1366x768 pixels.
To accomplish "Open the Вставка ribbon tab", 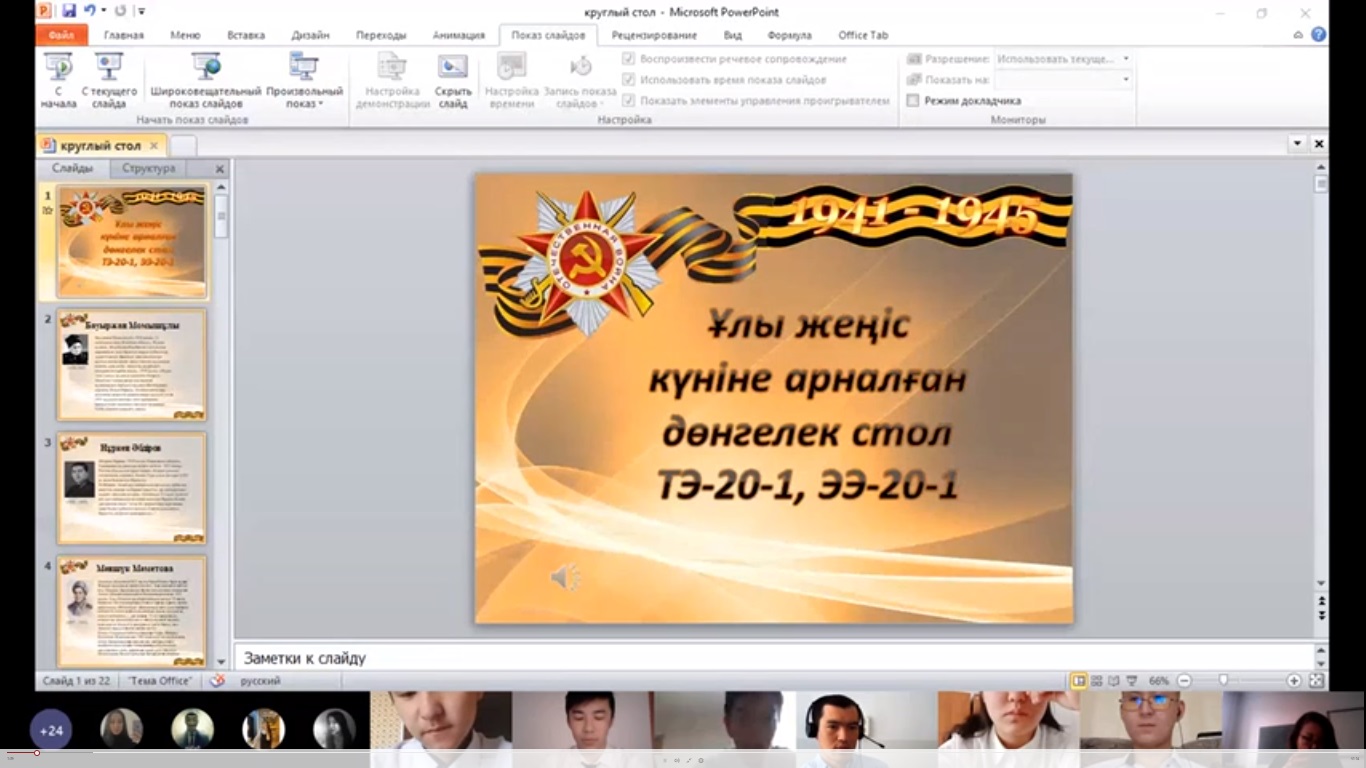I will pos(246,35).
